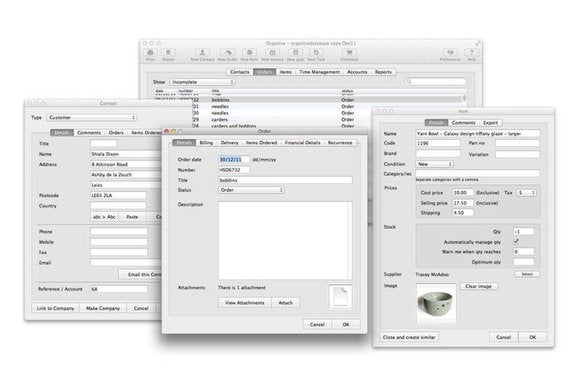
Task: Click the fullscreen arrows icon of Organise window
Action: 478,43
